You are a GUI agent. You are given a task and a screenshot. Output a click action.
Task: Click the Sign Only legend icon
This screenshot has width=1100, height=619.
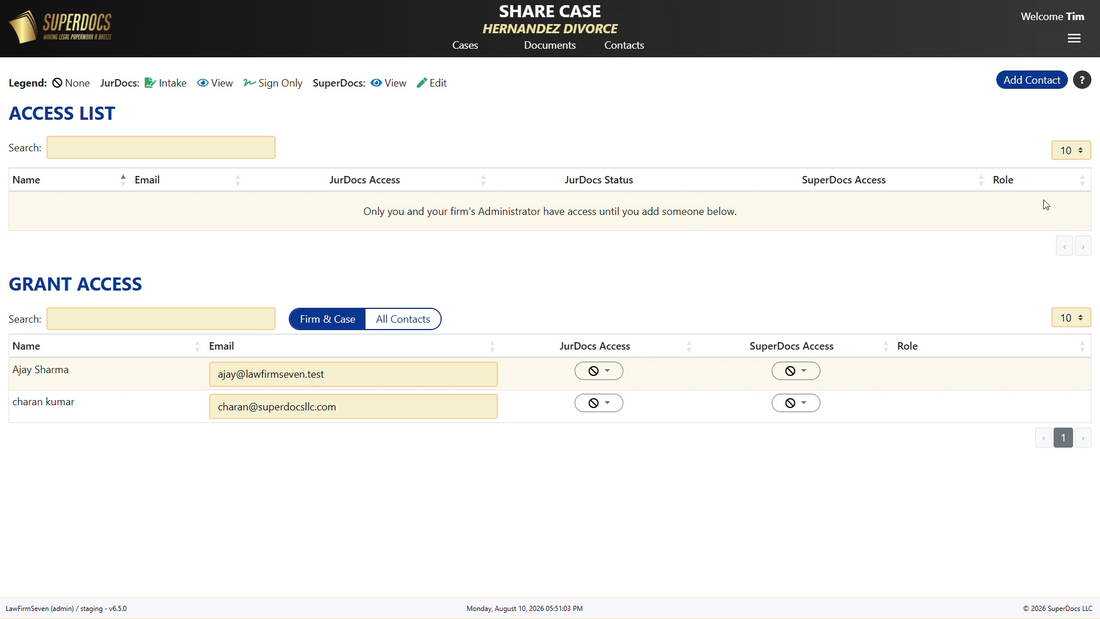[x=249, y=83]
